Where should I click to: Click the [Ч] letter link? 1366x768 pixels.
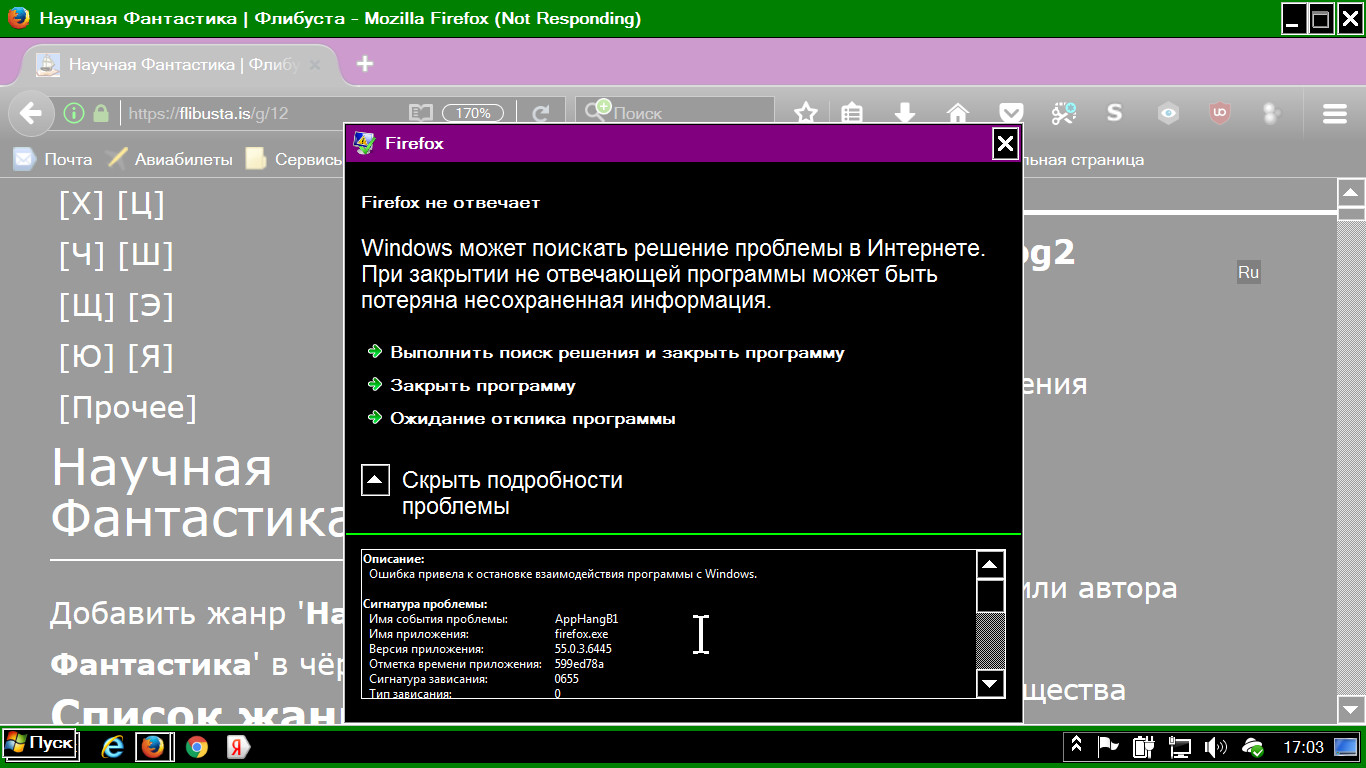pos(82,255)
